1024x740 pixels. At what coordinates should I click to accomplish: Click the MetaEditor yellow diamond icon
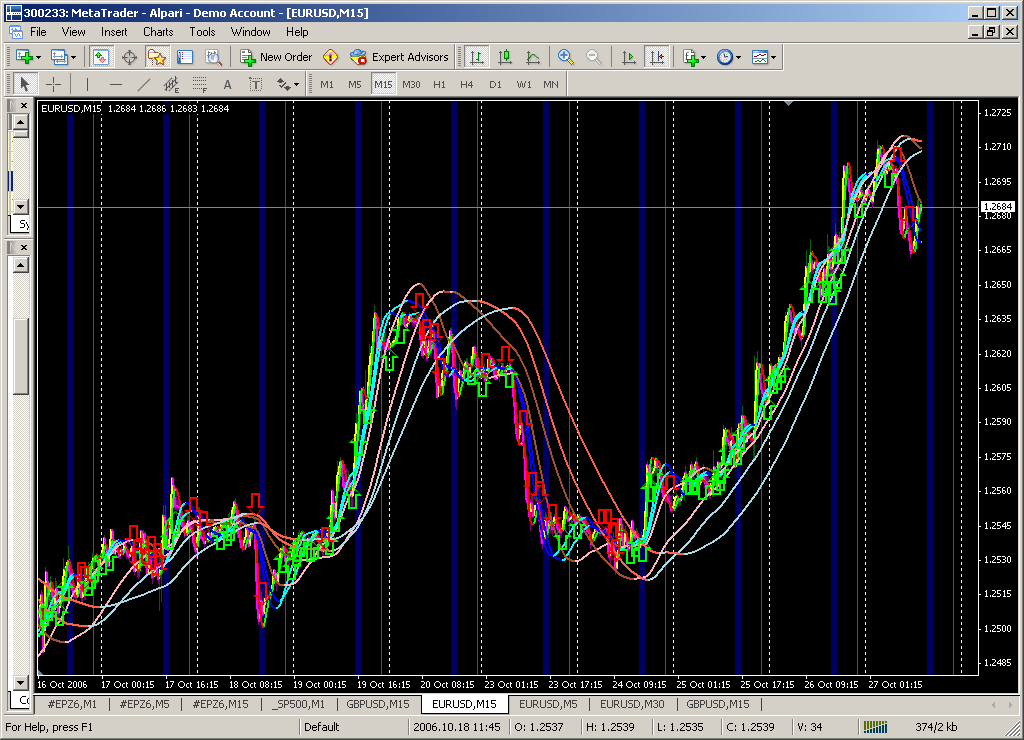(x=331, y=57)
